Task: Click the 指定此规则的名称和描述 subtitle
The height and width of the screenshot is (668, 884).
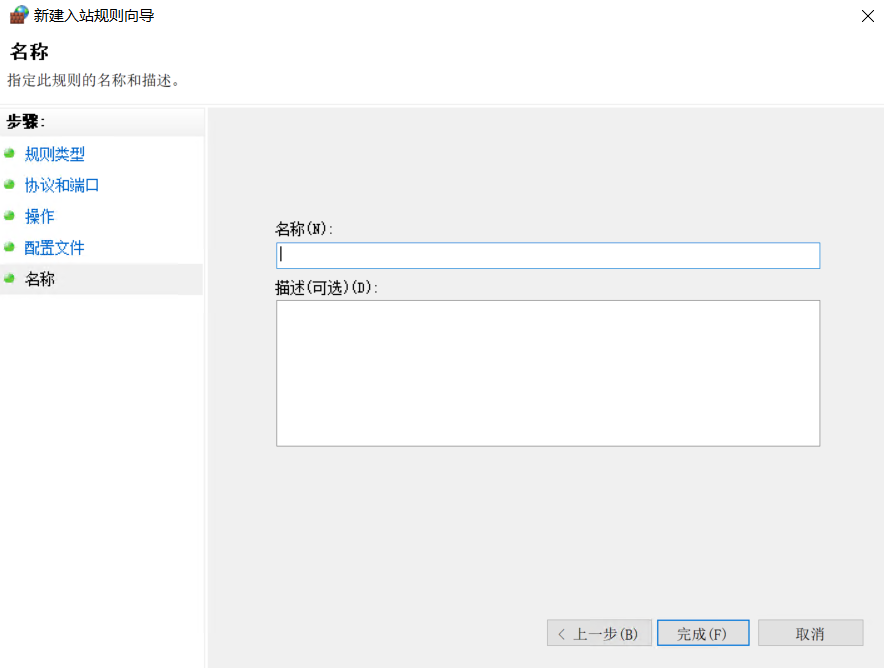Action: click(x=94, y=80)
